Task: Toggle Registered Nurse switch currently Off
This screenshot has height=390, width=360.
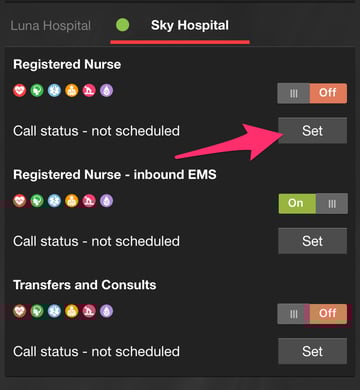Action: (x=312, y=93)
